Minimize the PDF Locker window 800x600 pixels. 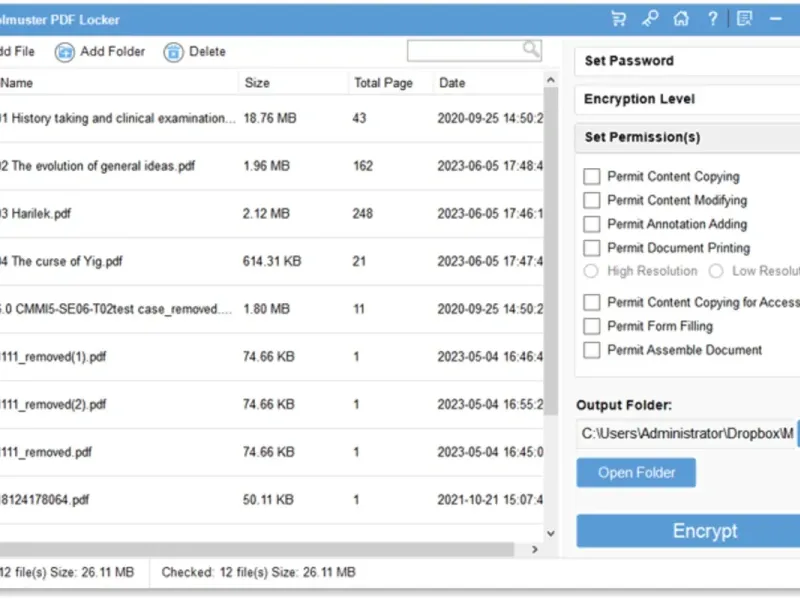pos(776,19)
